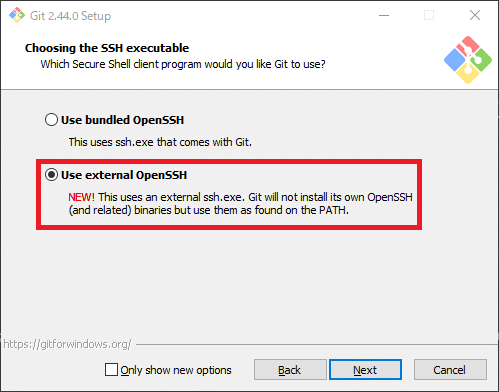
Task: Go to the previous page with Back
Action: [290, 370]
